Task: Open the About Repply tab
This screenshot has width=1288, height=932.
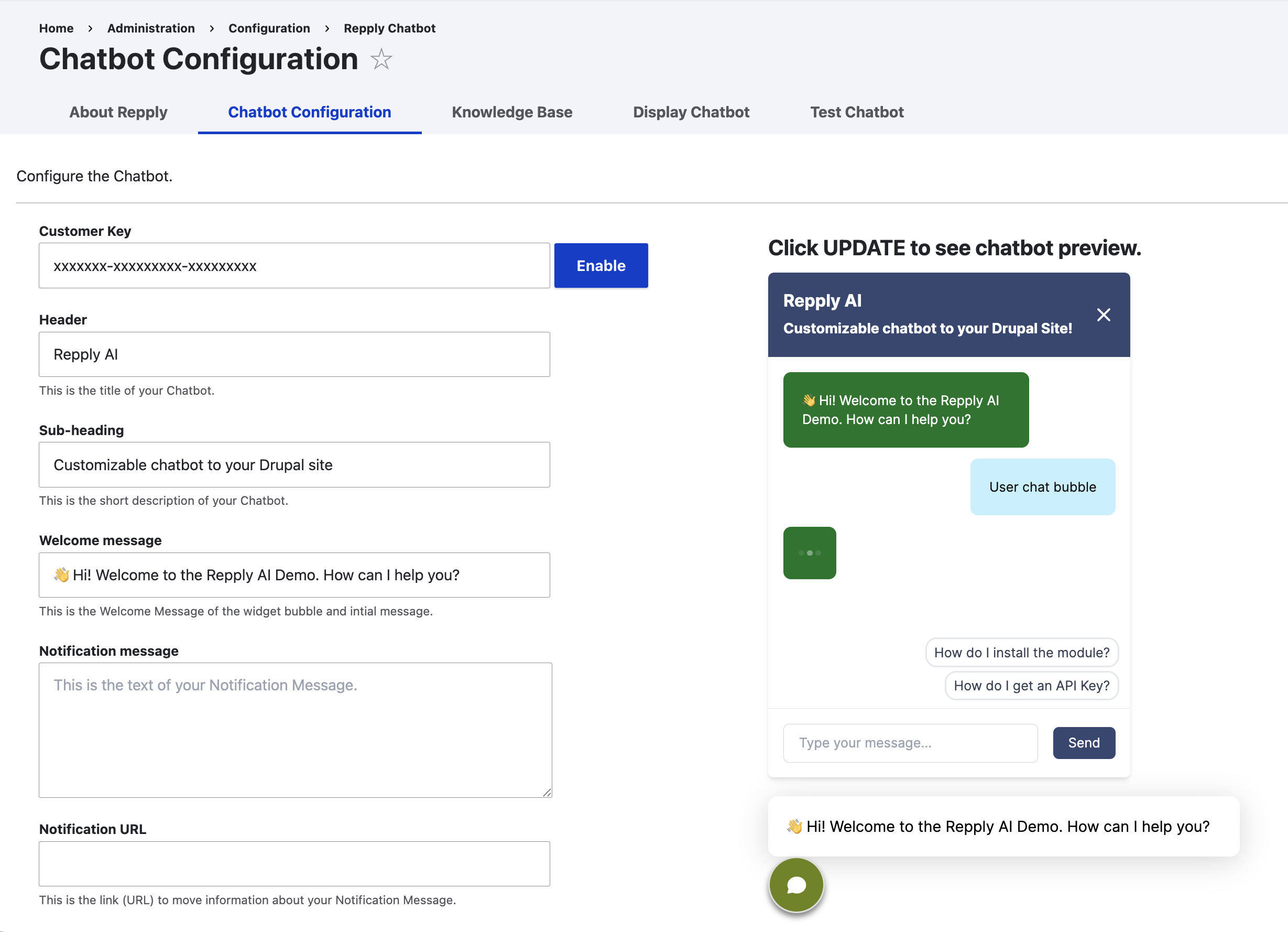Action: point(118,112)
